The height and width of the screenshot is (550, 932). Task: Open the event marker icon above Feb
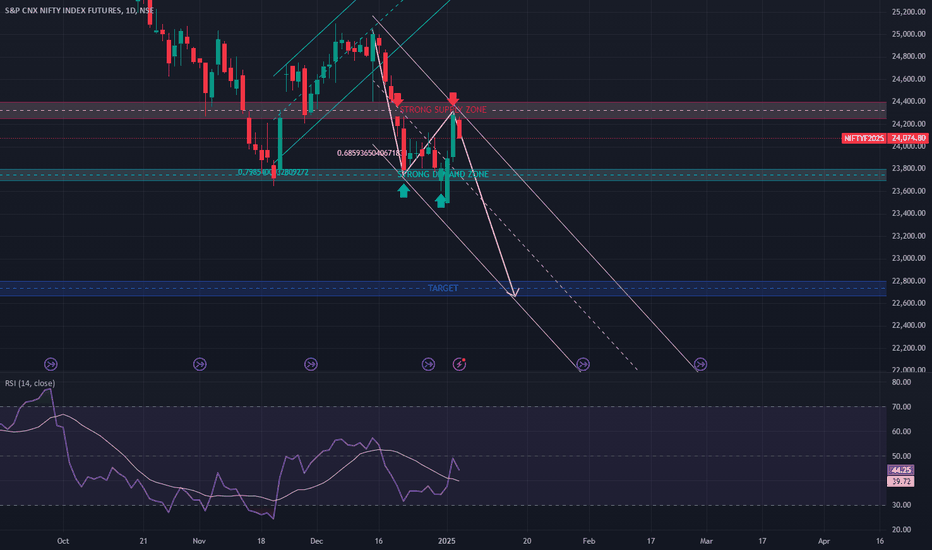583,364
